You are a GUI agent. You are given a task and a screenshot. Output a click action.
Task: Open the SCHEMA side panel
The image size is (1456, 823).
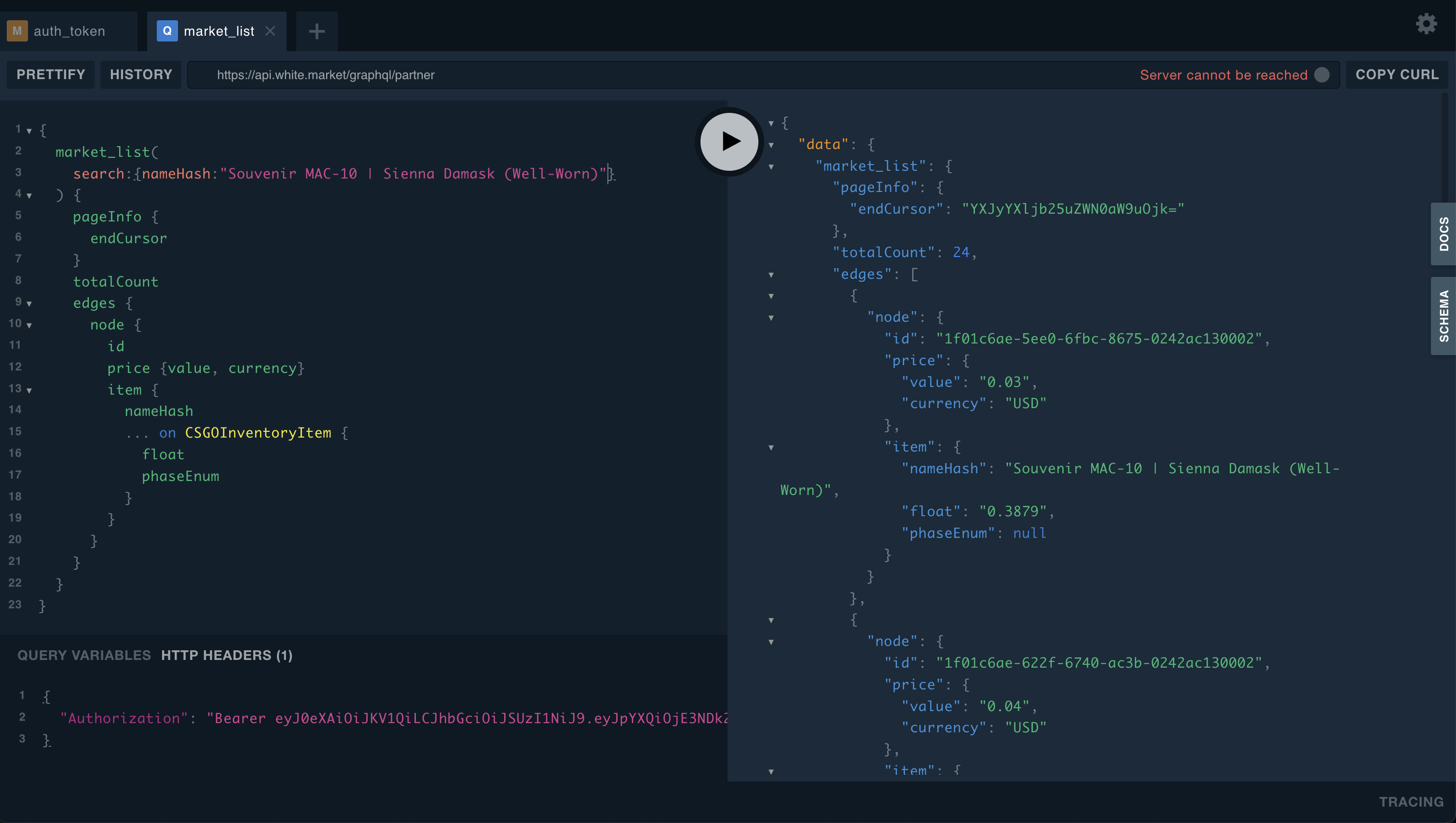[1443, 315]
